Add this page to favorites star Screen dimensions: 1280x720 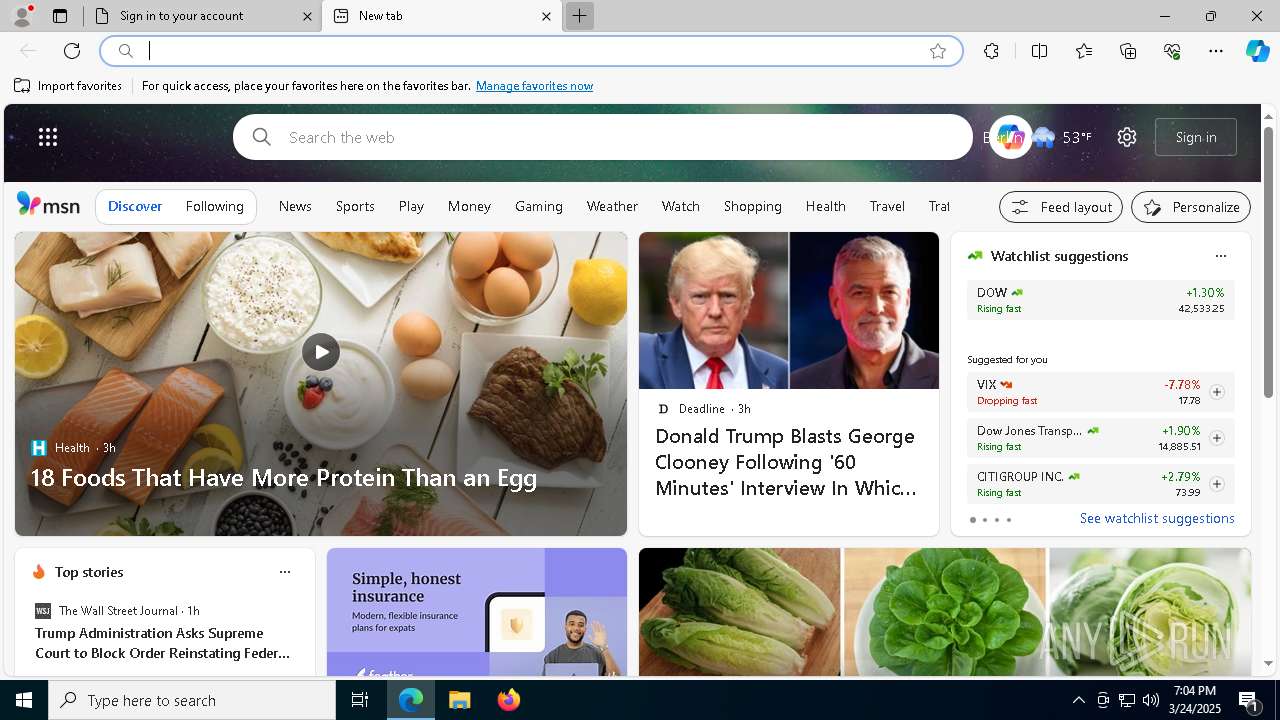coord(938,51)
